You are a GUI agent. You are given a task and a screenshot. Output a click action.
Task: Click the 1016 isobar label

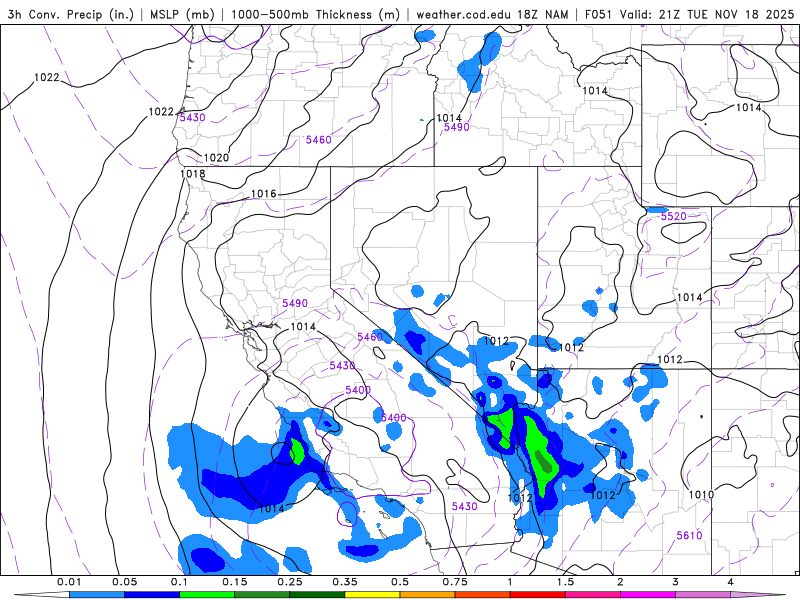264,194
